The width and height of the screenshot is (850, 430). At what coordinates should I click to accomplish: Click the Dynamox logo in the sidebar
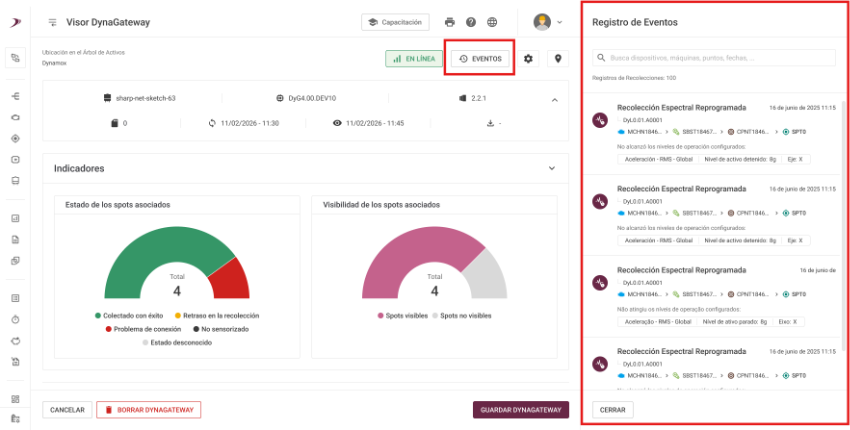coord(15,22)
